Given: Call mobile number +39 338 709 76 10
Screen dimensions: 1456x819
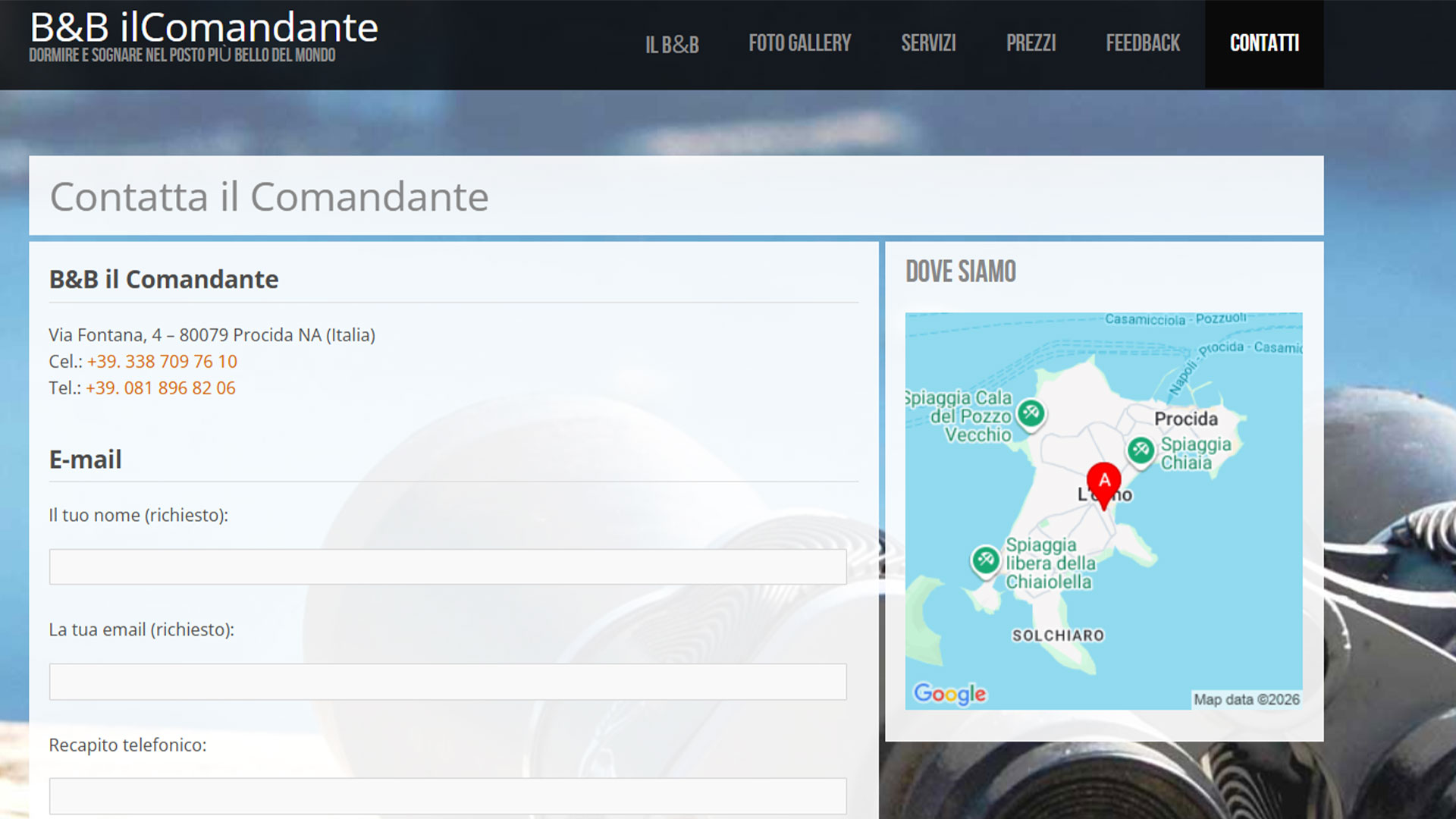Looking at the screenshot, I should pyautogui.click(x=162, y=362).
